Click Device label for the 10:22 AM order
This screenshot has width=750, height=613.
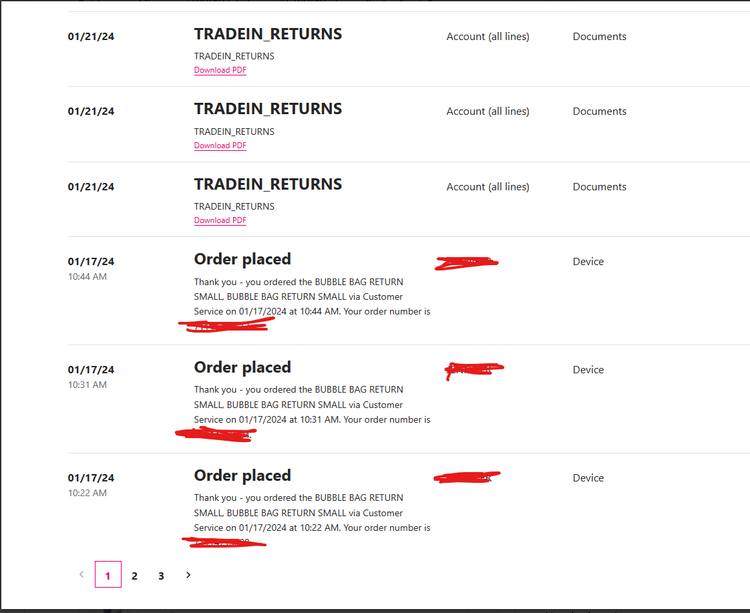click(x=588, y=478)
